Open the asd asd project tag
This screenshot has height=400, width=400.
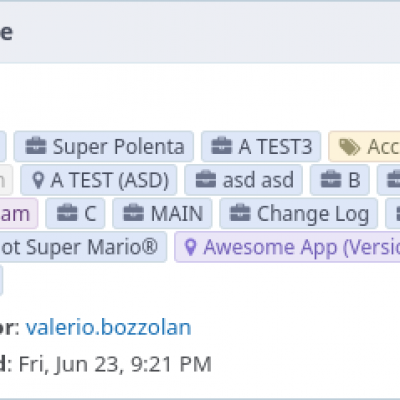coord(243,180)
